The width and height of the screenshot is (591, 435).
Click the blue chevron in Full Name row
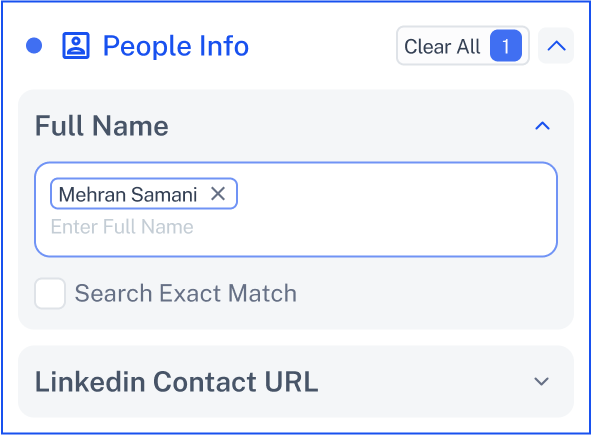542,126
